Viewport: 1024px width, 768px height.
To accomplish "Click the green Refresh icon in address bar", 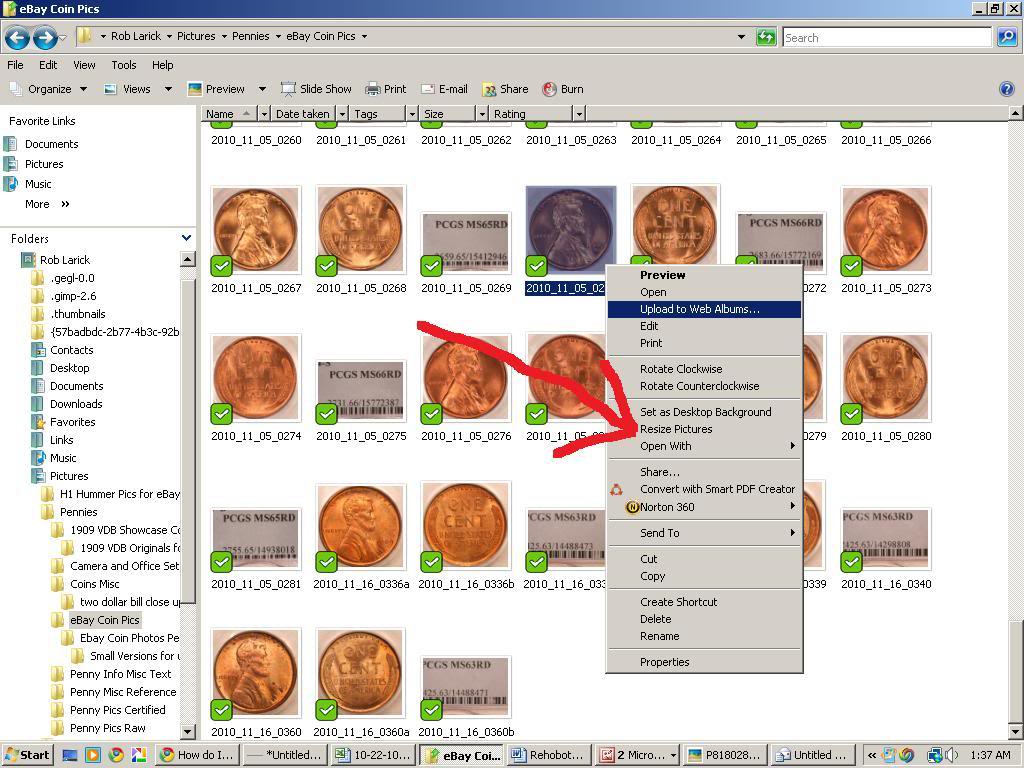I will click(x=765, y=37).
